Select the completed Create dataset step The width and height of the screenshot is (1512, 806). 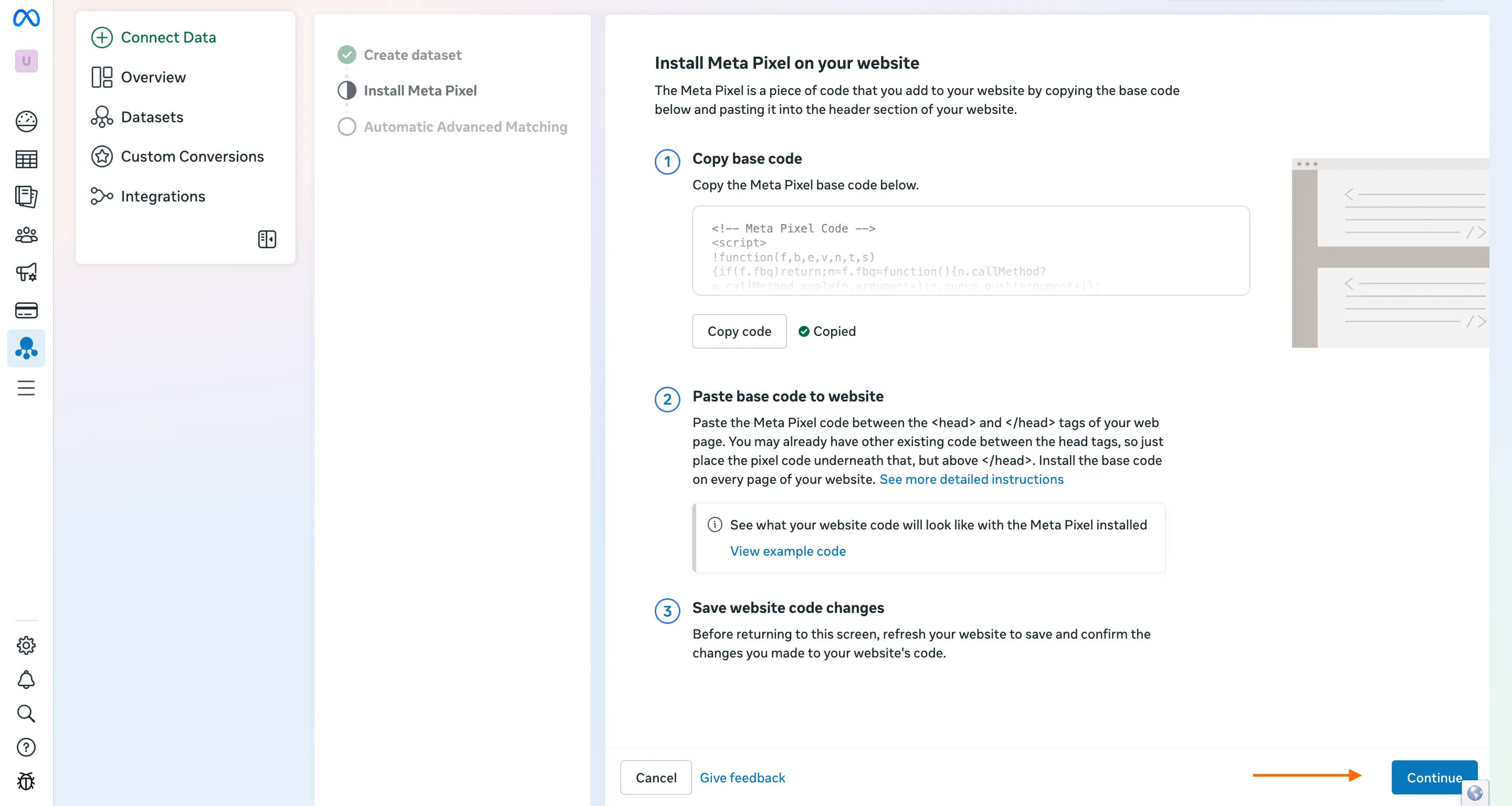(412, 55)
